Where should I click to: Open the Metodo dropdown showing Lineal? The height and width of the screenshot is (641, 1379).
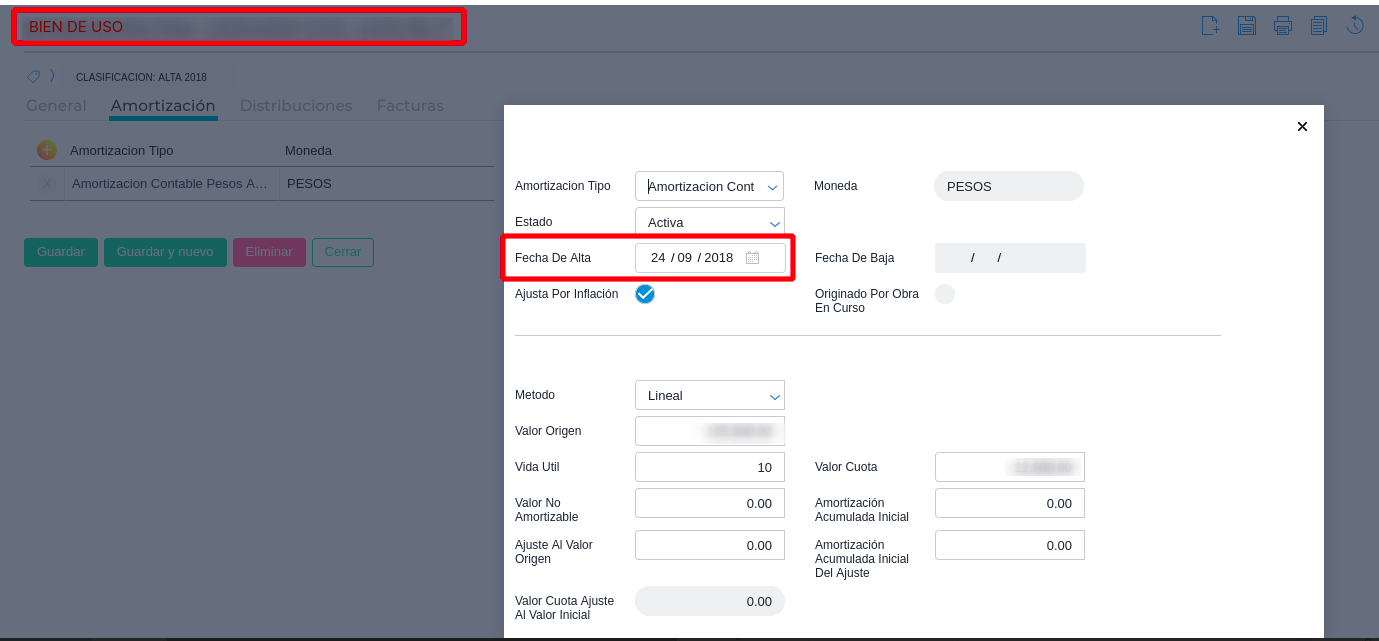[709, 396]
